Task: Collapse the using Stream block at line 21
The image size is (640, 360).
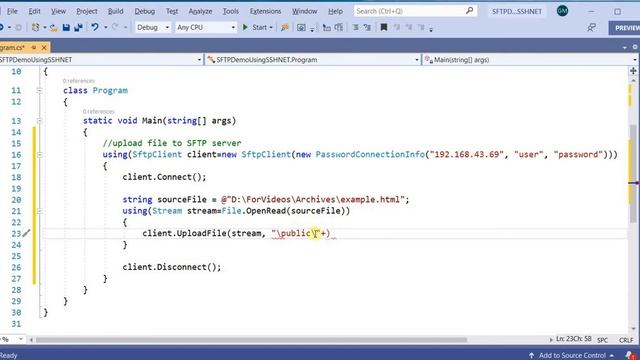Action: coord(40,211)
